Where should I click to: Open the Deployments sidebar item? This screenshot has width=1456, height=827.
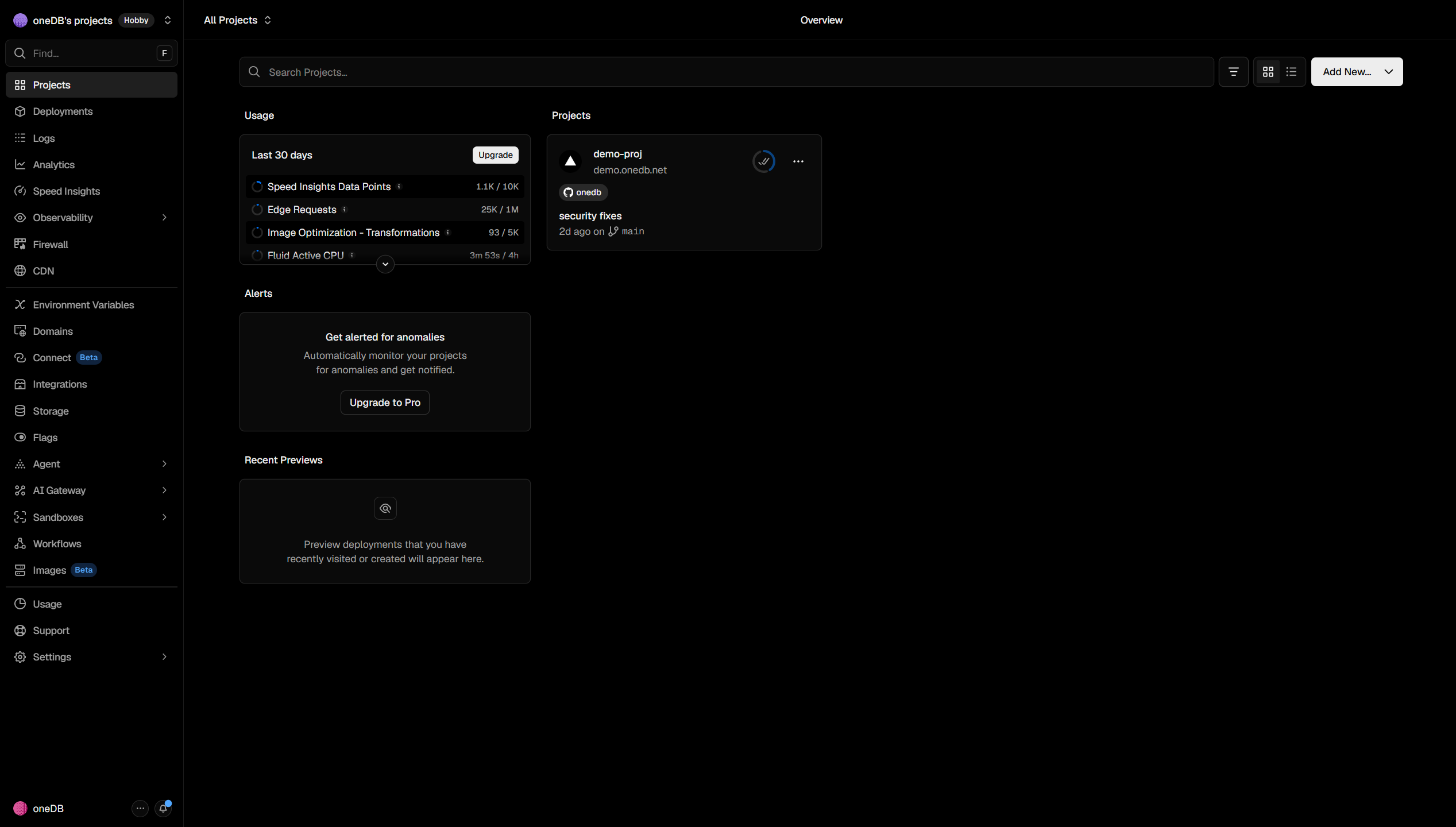(x=91, y=111)
